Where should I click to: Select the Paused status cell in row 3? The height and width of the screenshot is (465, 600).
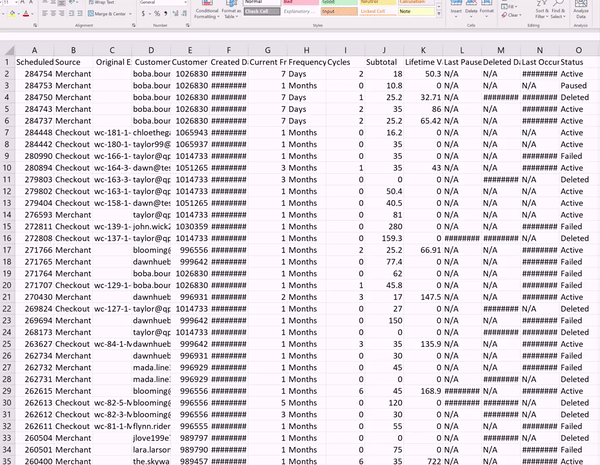point(579,85)
